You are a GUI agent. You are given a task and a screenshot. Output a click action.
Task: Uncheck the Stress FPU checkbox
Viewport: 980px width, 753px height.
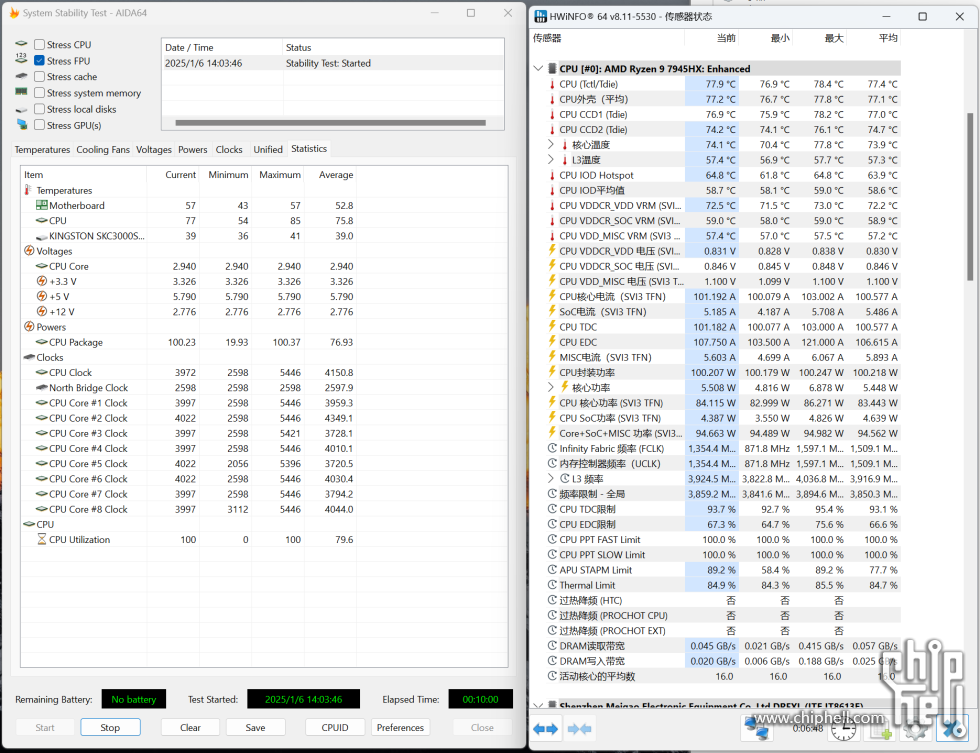39,61
